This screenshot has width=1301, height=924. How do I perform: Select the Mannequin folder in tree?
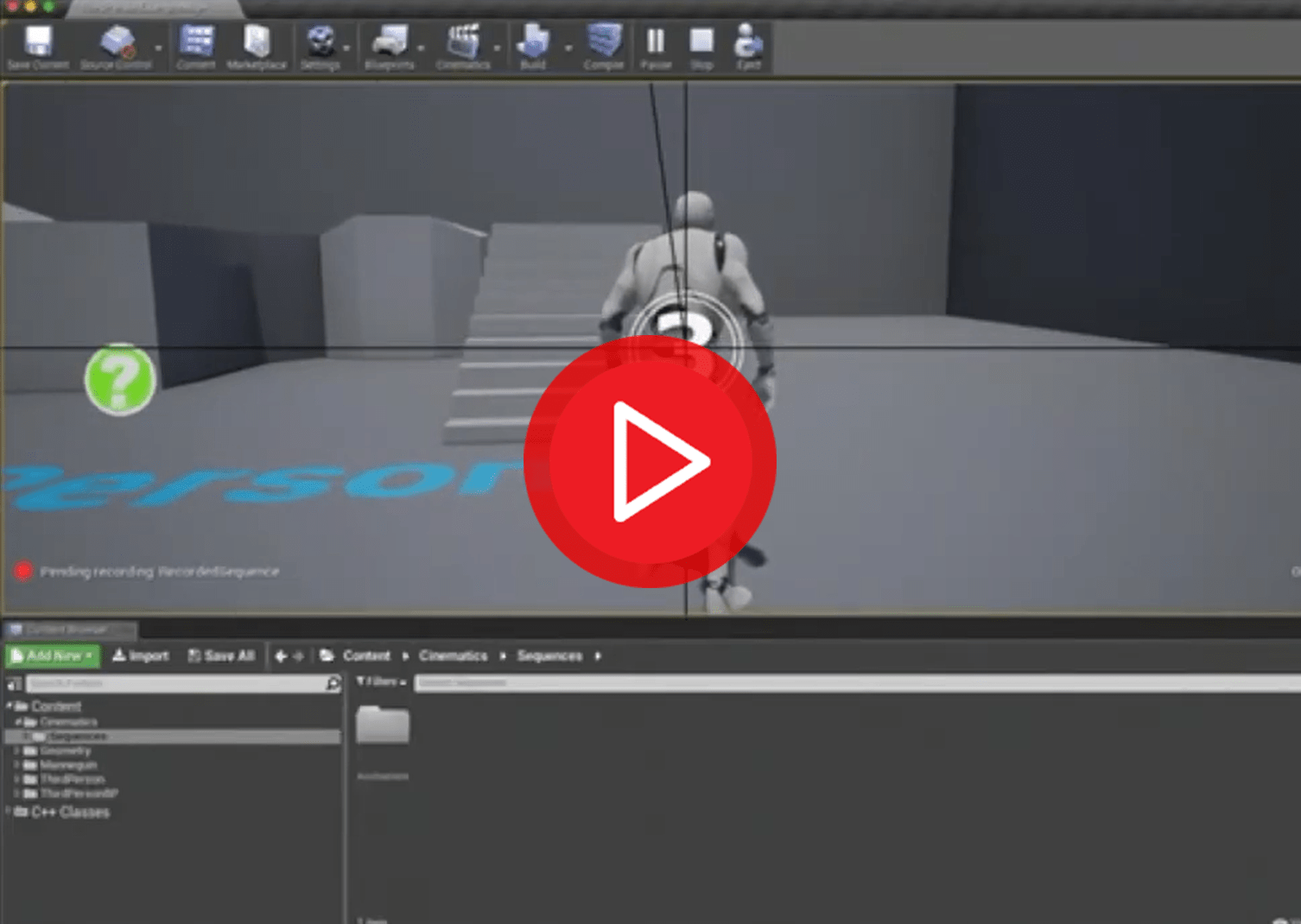[x=68, y=765]
